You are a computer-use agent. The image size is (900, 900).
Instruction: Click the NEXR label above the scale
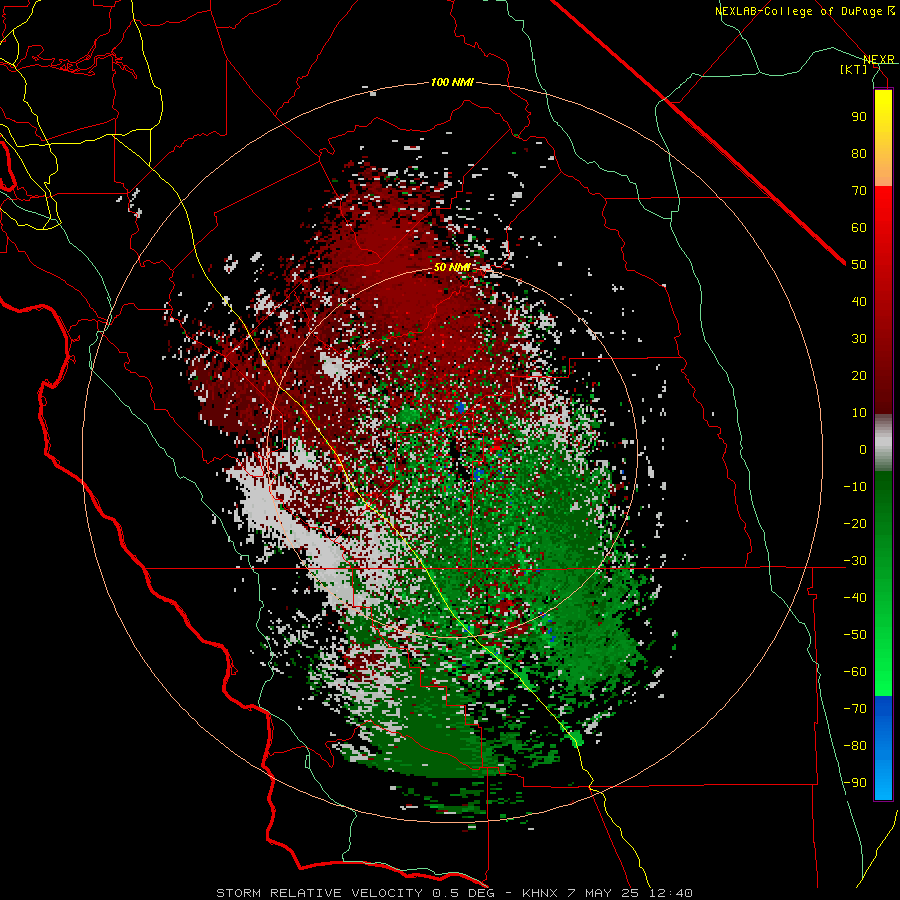(x=879, y=59)
